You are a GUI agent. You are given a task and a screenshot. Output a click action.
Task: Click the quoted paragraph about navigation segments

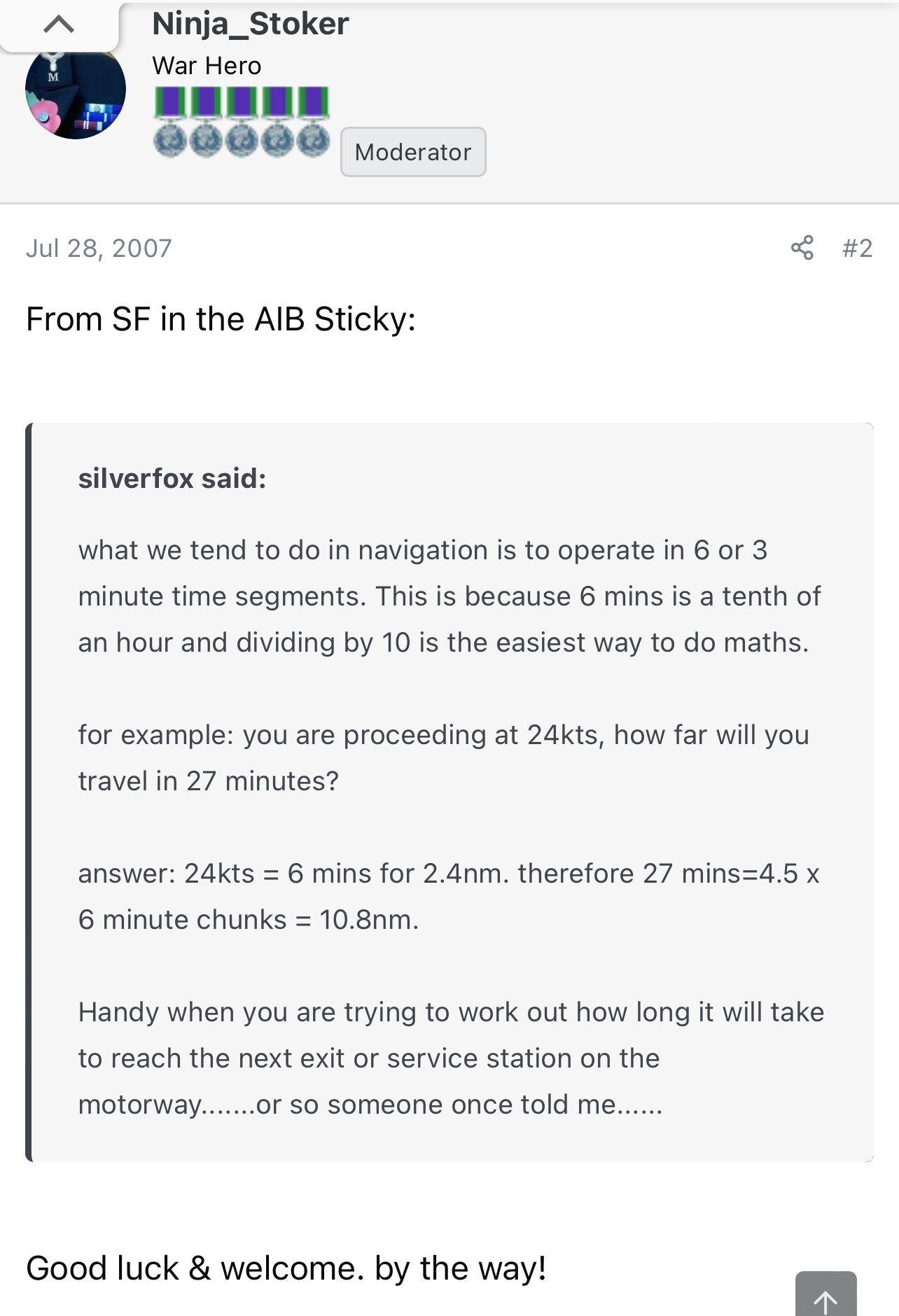click(x=448, y=596)
